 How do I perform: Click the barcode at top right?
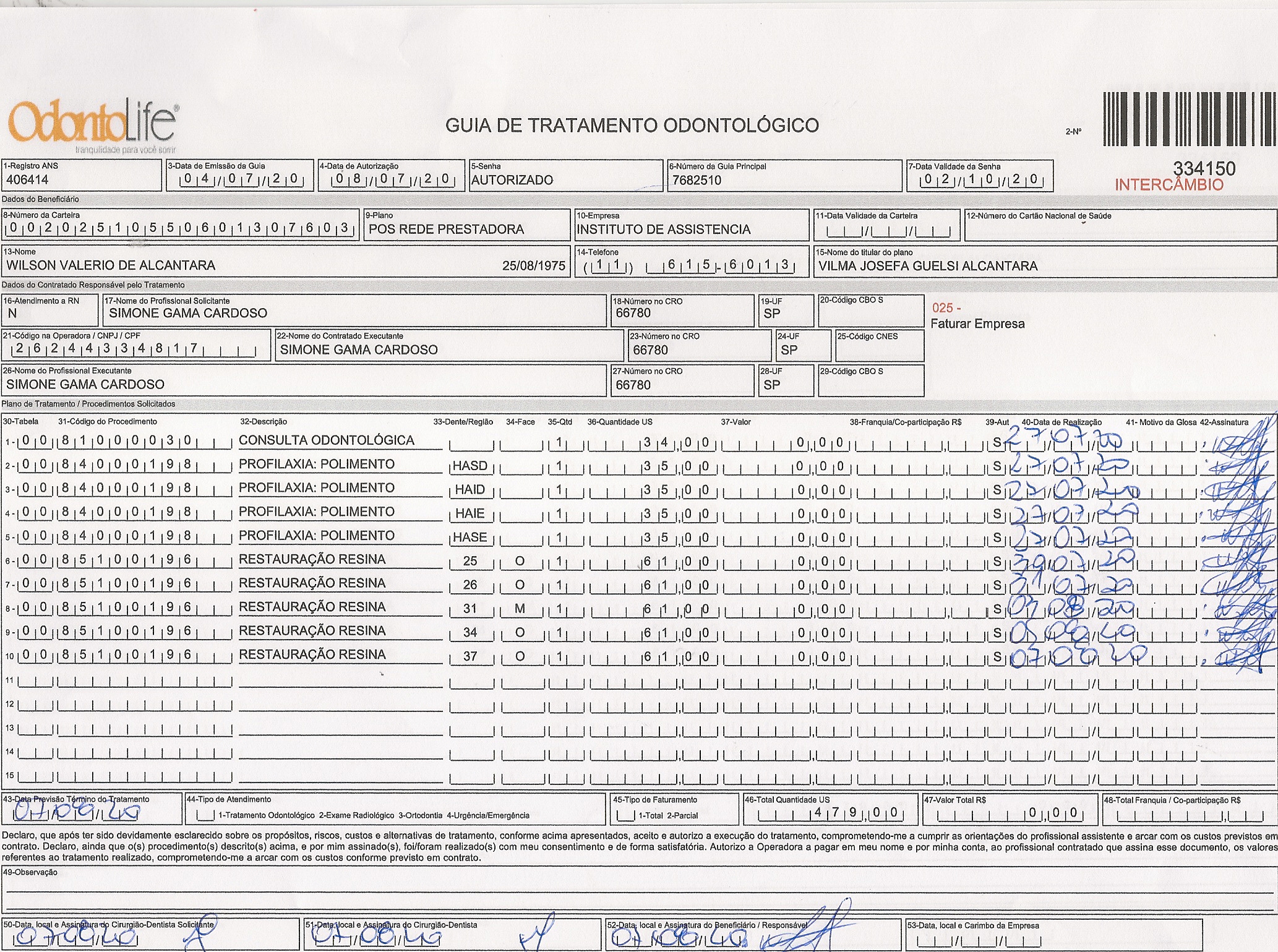[x=1189, y=119]
